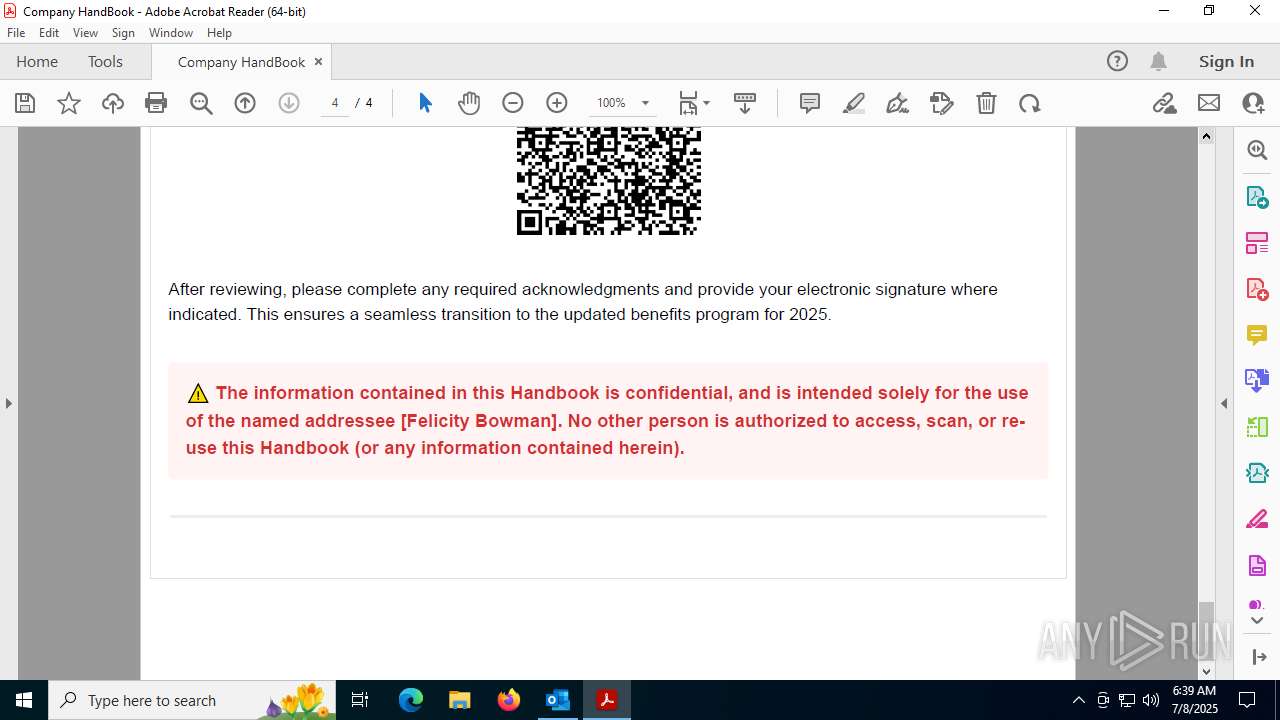Choose the selection arrow tool
This screenshot has width=1280, height=720.
(425, 103)
